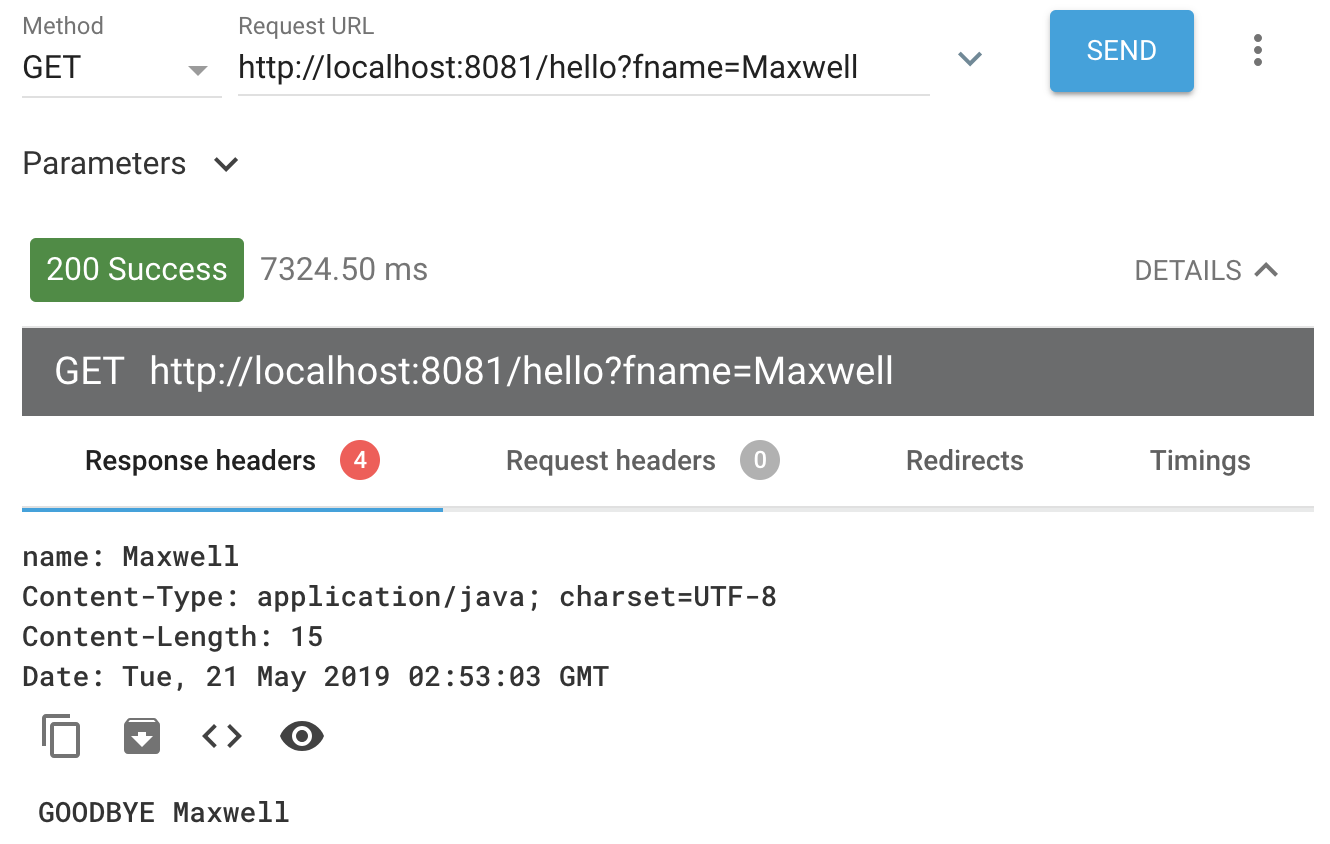The width and height of the screenshot is (1330, 844).
Task: Open the Redirects tab
Action: (x=964, y=461)
